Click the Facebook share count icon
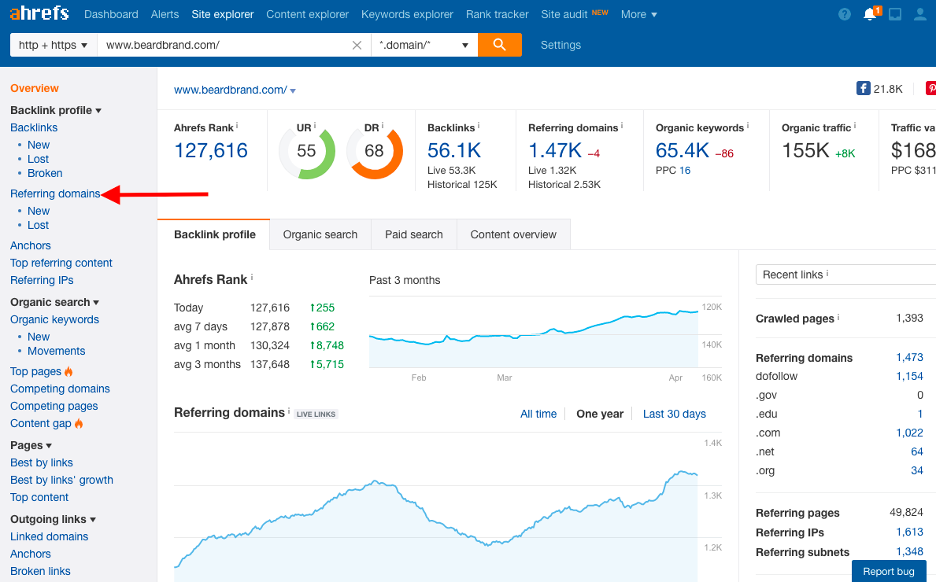 click(x=863, y=88)
